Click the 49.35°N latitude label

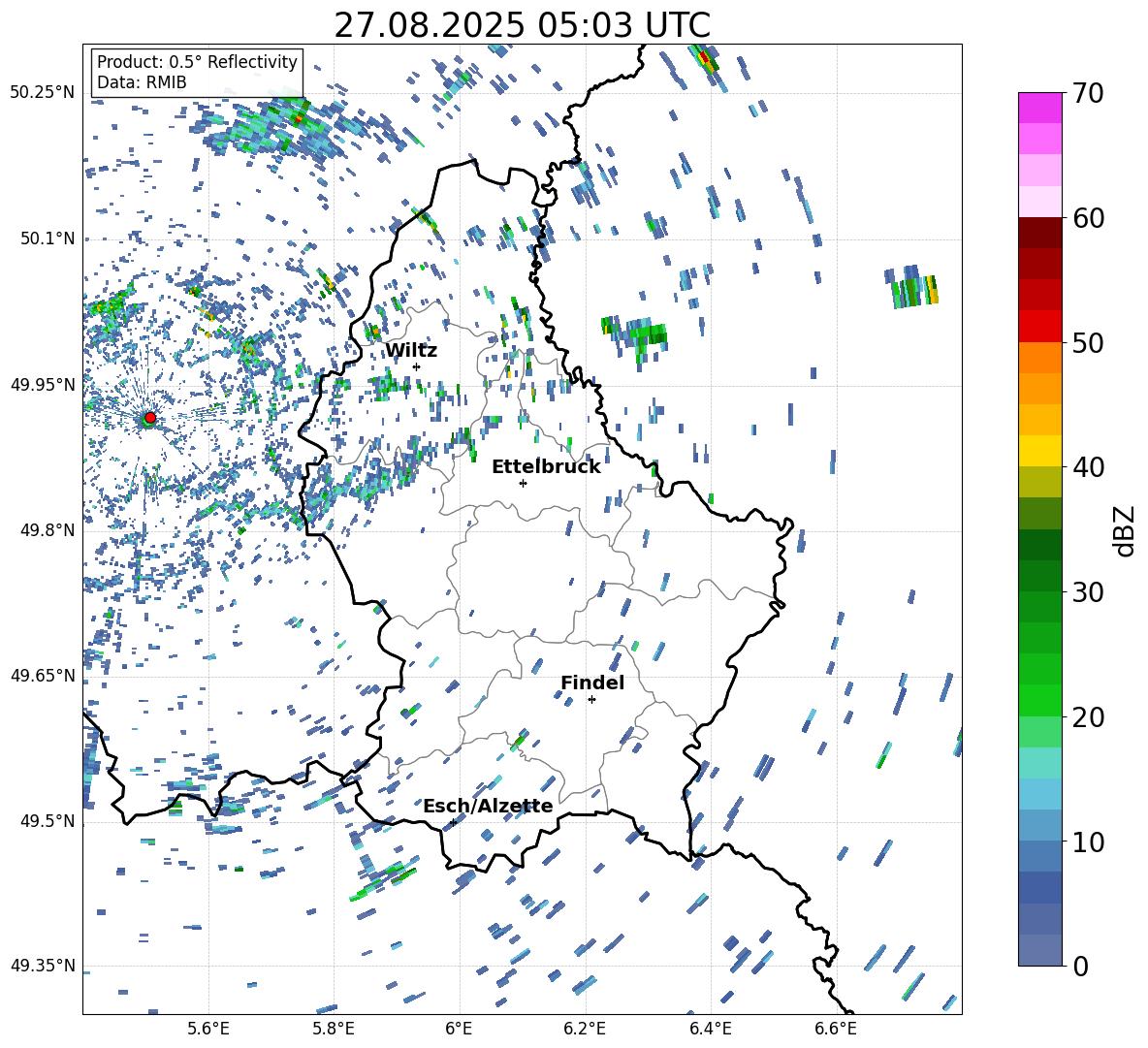43,966
